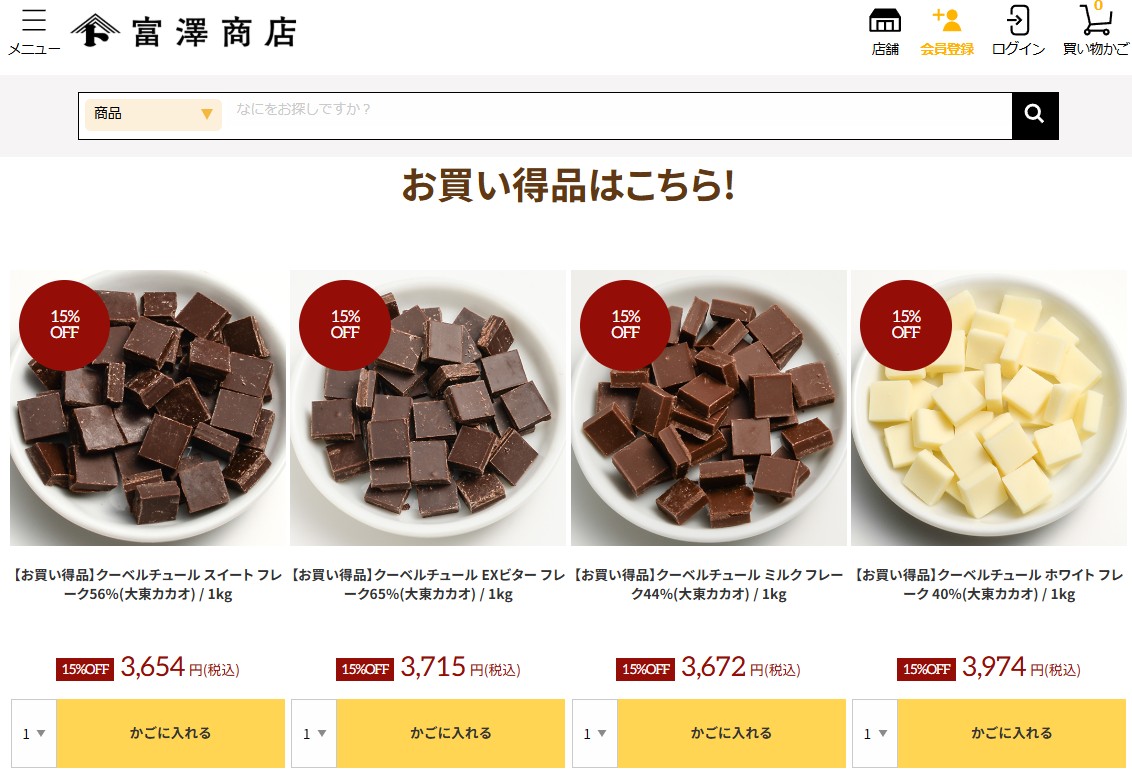Click the search field なにをお探しですか？
Viewport: 1132px width, 777px height.
pyautogui.click(x=617, y=116)
